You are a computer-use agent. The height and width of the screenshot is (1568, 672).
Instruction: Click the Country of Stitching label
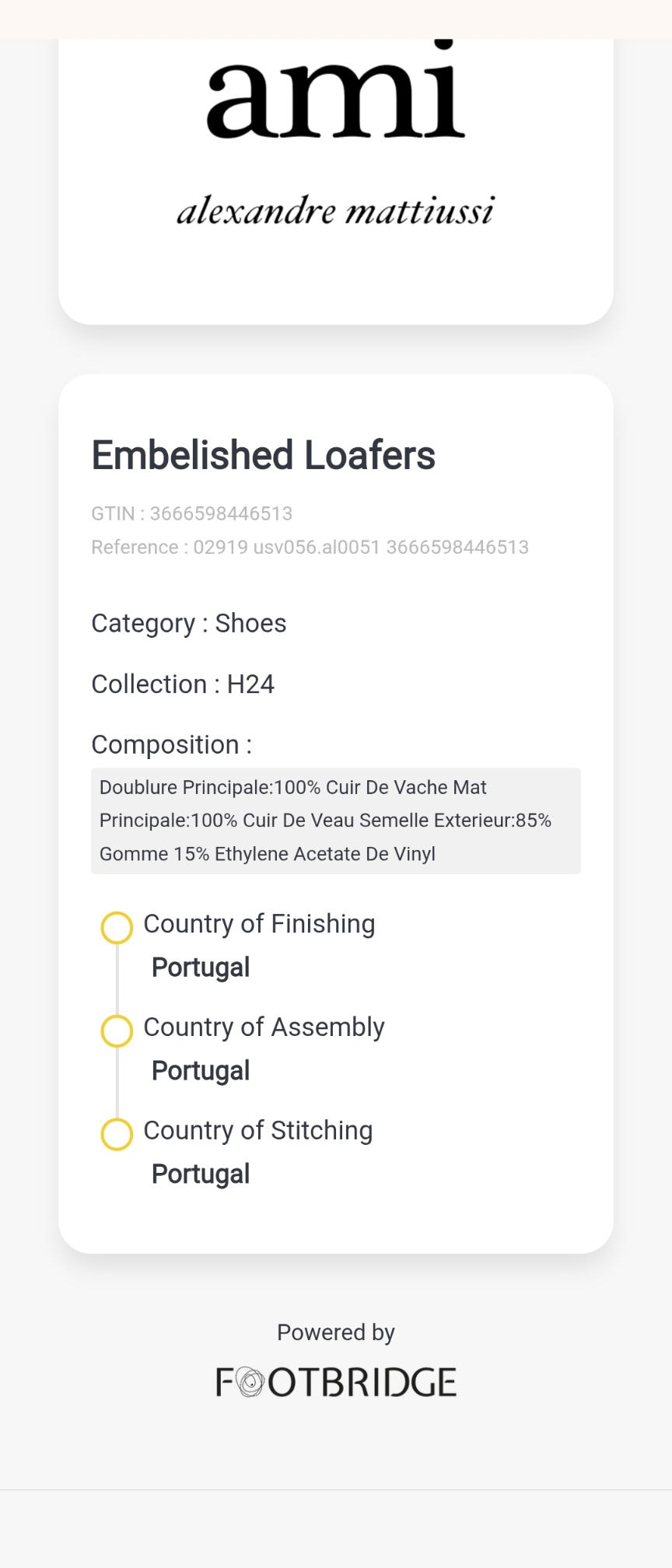point(257,1131)
